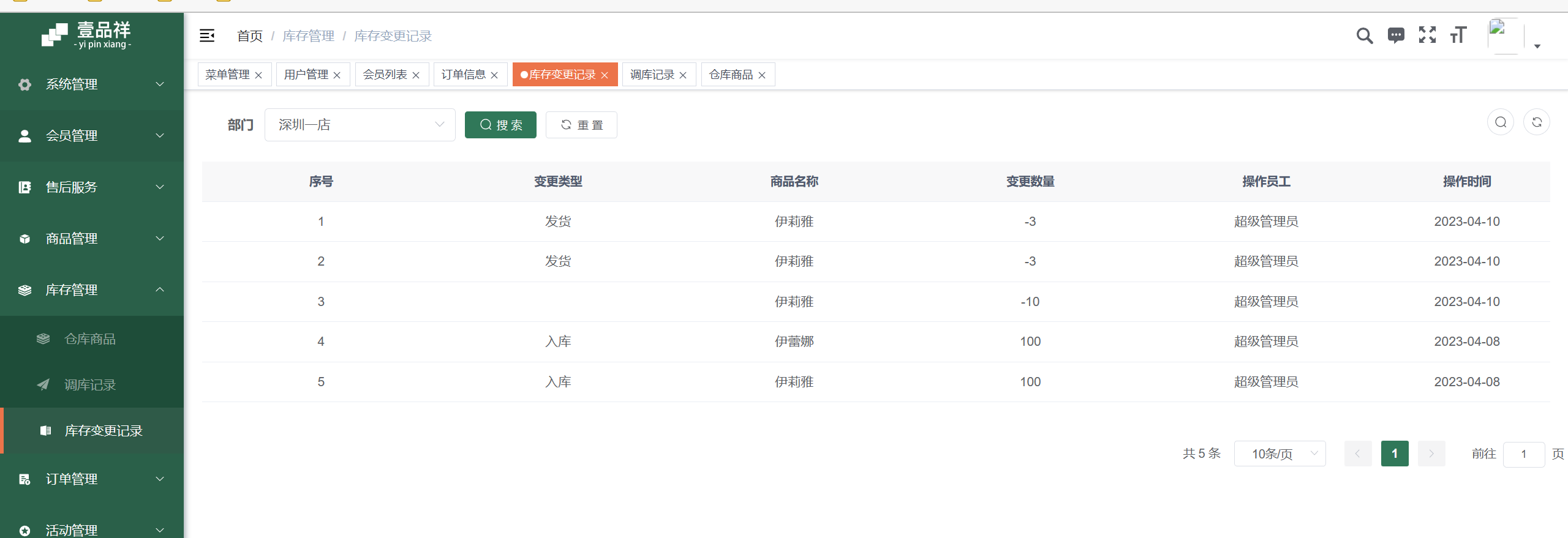Go to next page arrow
Viewport: 1568px width, 538px height.
[1431, 454]
